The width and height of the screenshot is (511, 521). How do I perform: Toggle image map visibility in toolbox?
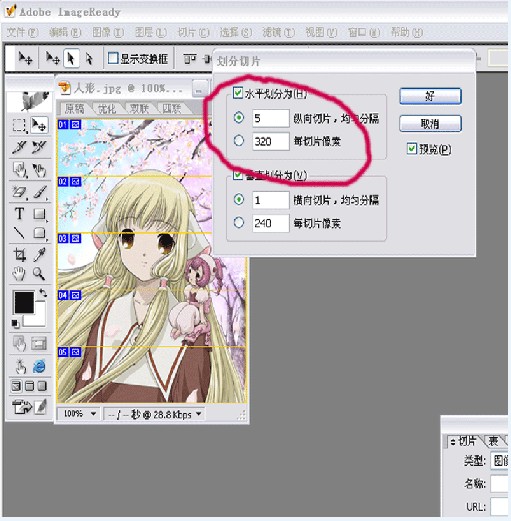coord(19,344)
